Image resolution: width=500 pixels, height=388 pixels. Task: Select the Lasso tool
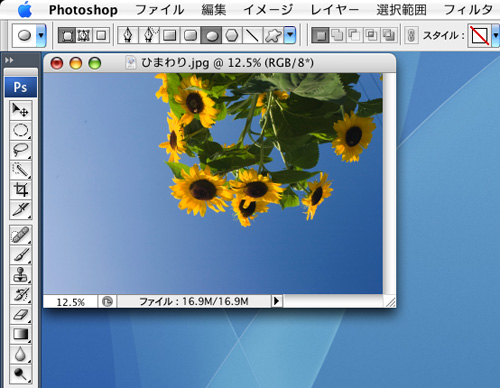pyautogui.click(x=21, y=150)
